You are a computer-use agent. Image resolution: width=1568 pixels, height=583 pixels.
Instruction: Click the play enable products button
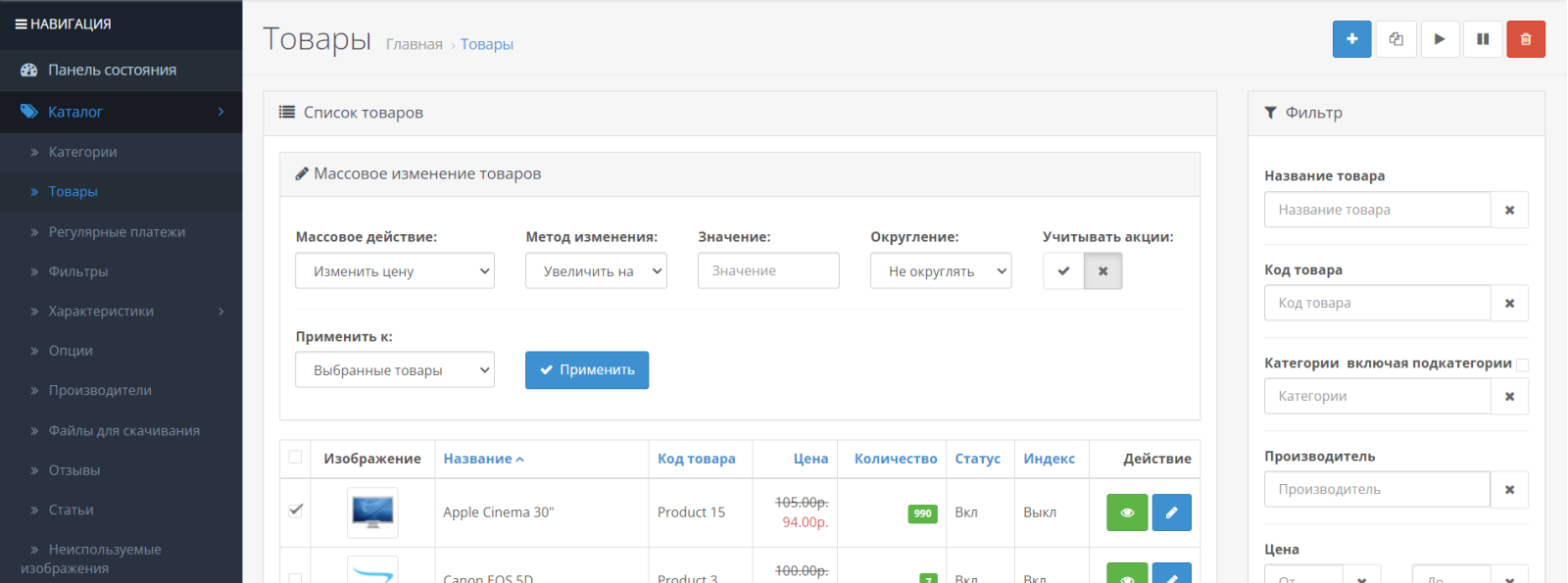tap(1440, 39)
